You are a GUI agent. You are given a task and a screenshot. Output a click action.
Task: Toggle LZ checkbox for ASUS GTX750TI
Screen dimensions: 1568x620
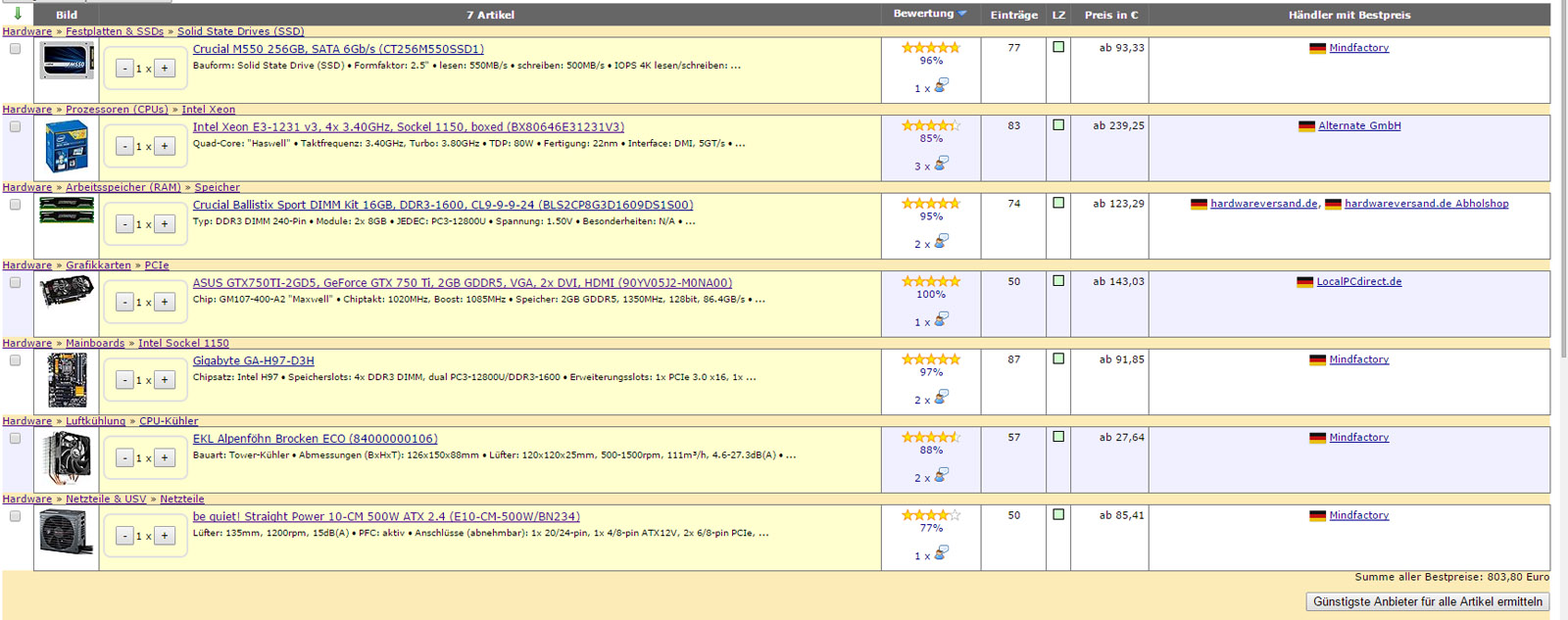pos(1058,281)
